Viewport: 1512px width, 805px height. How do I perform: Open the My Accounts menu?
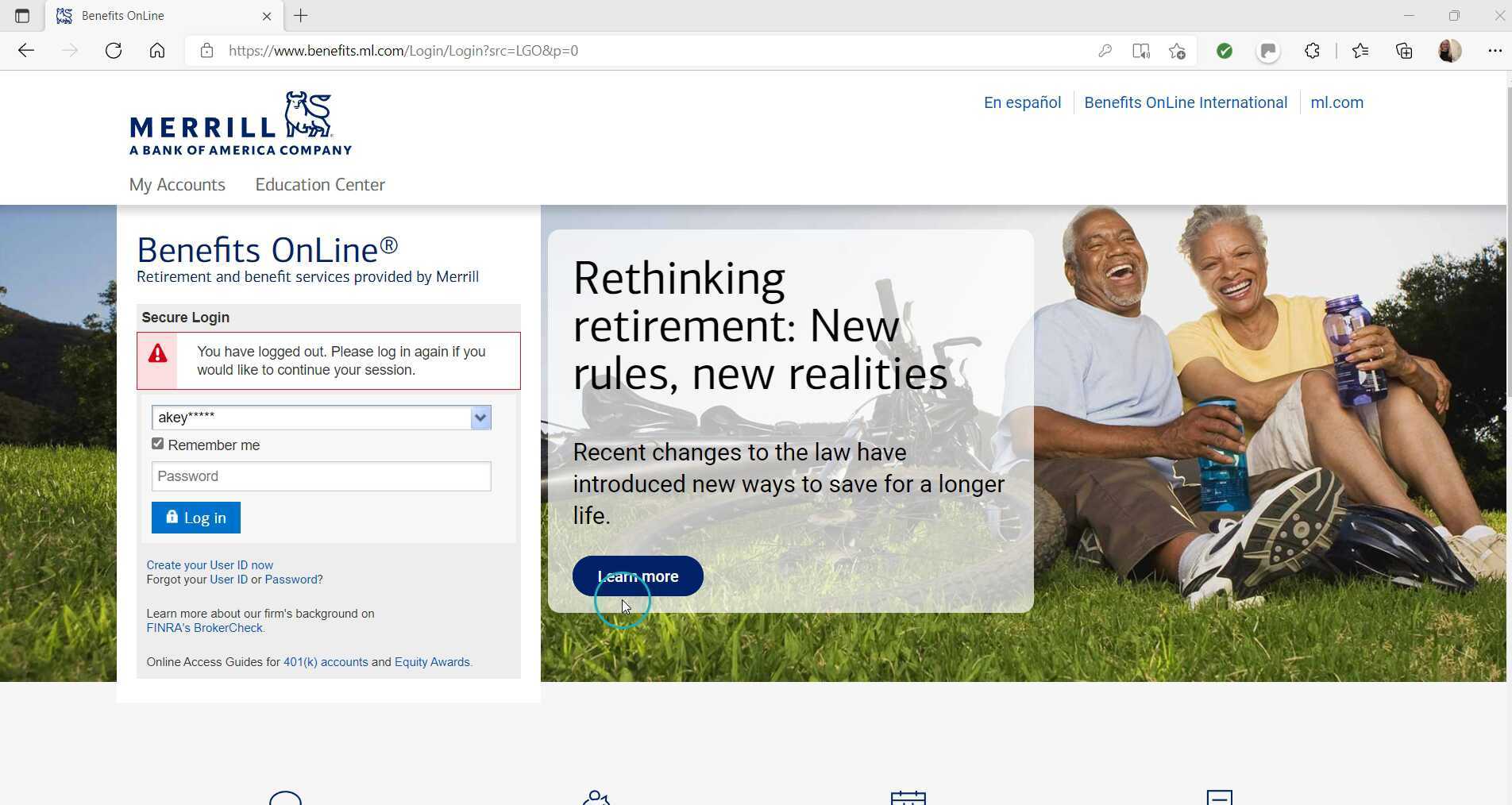(176, 184)
